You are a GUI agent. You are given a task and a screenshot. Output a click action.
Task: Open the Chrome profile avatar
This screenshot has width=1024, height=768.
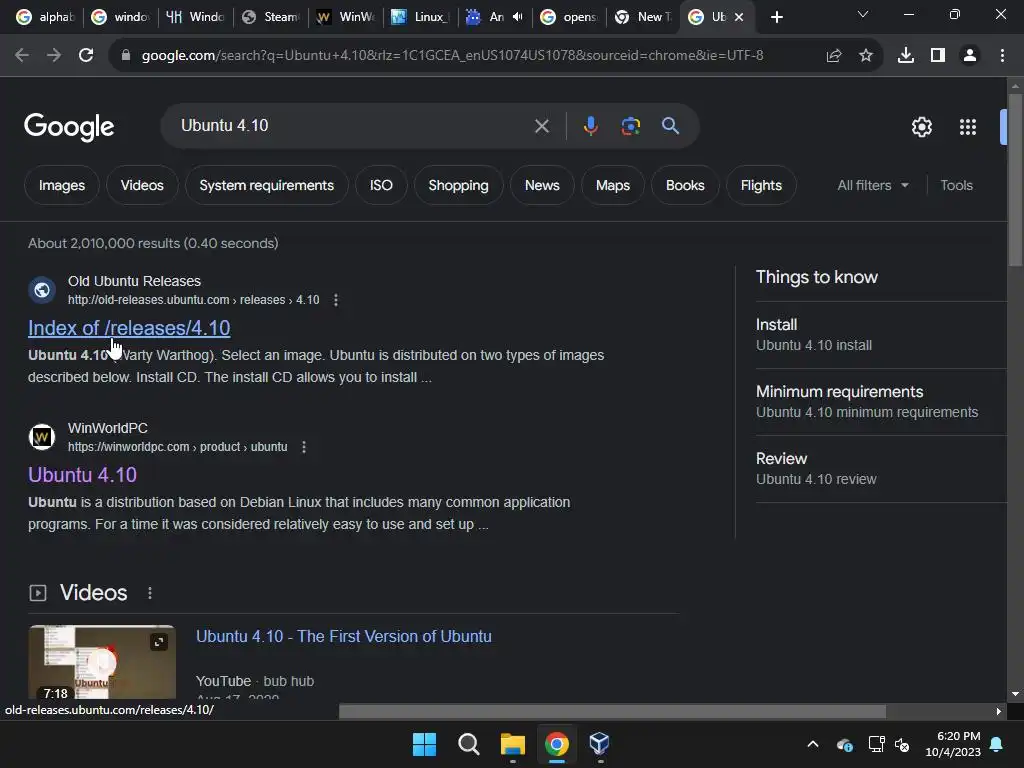pos(970,56)
